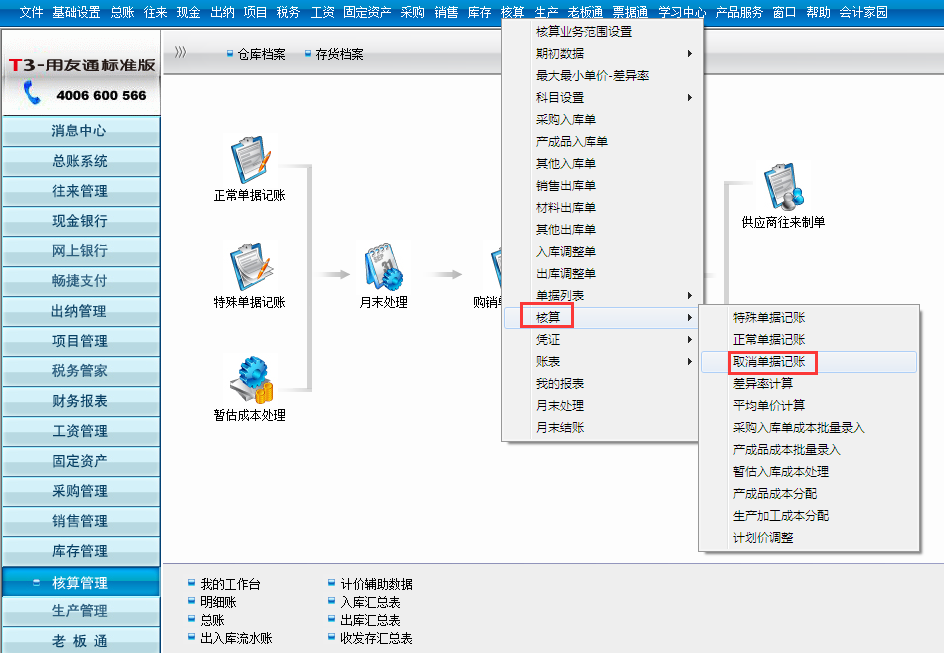
Task: Switch to 总账系统 in the sidebar
Action: point(80,161)
